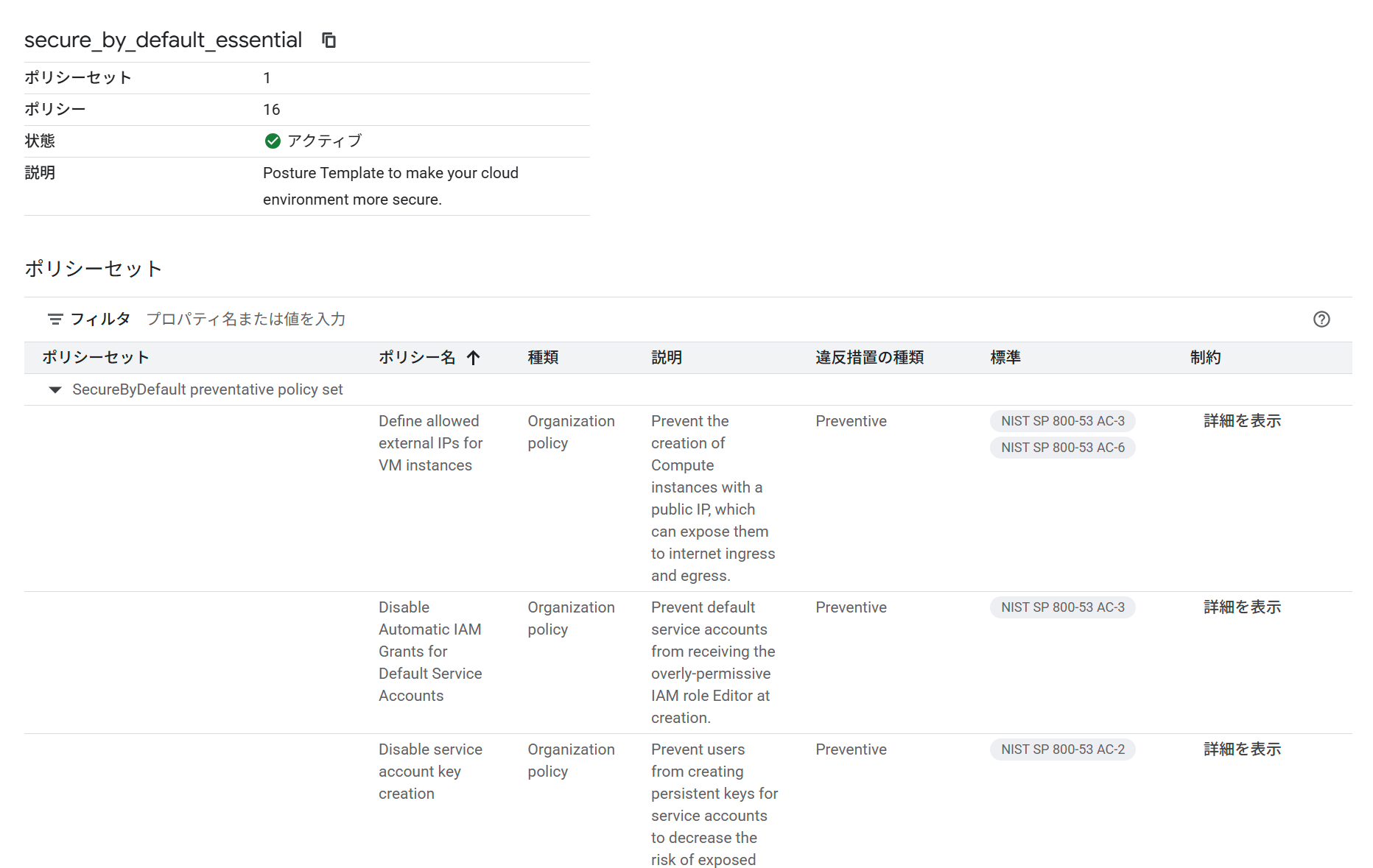
Task: Click the 違反措置の種類 column header
Action: coord(869,358)
